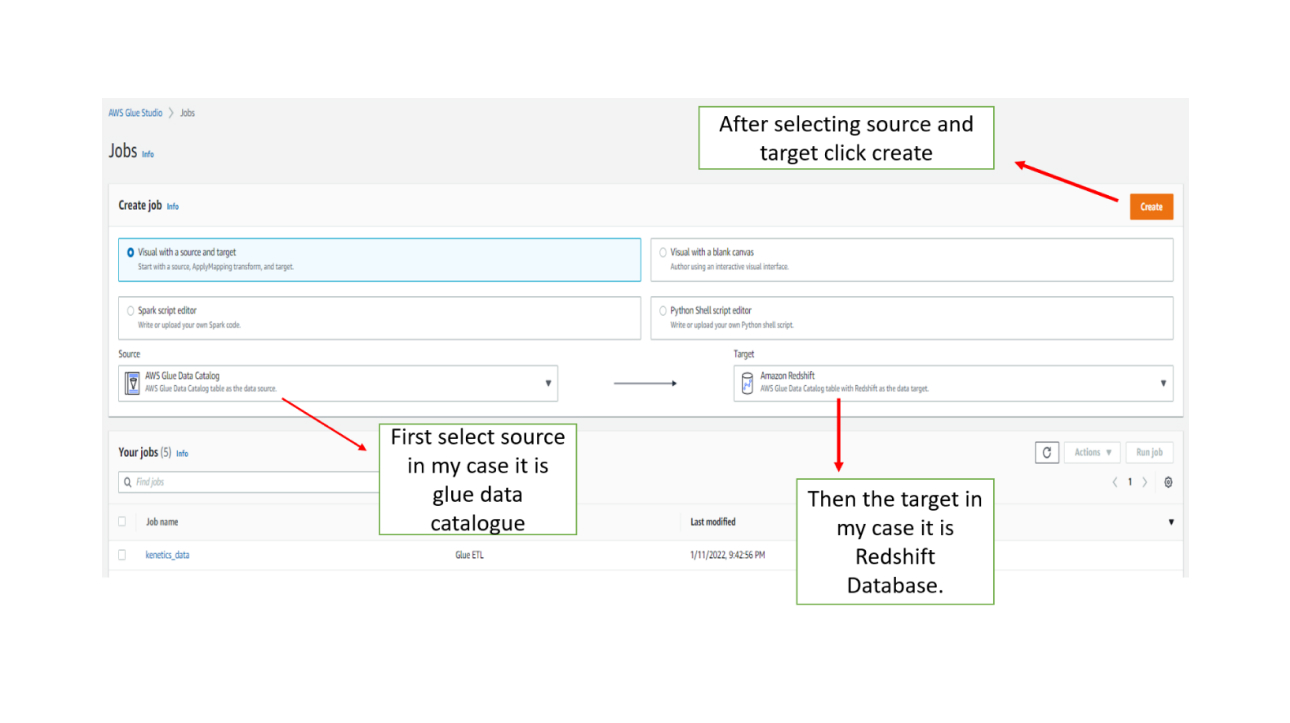The height and width of the screenshot is (723, 1290).
Task: Open the jobs table settings gear
Action: (x=1168, y=482)
